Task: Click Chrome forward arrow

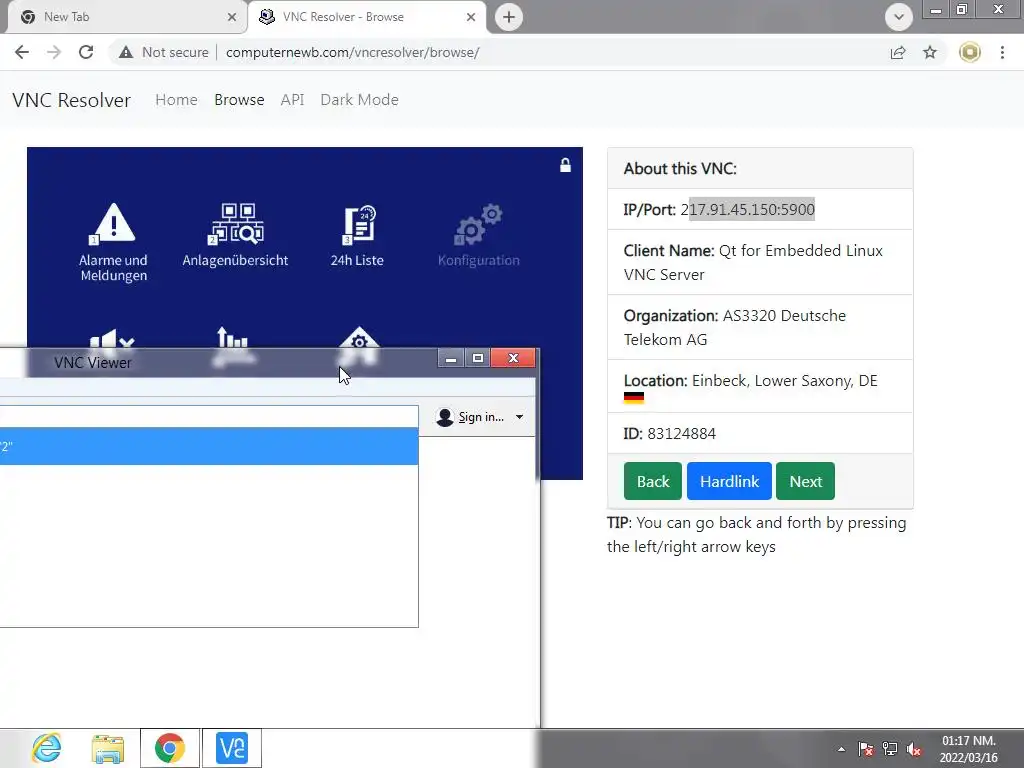Action: [x=54, y=52]
